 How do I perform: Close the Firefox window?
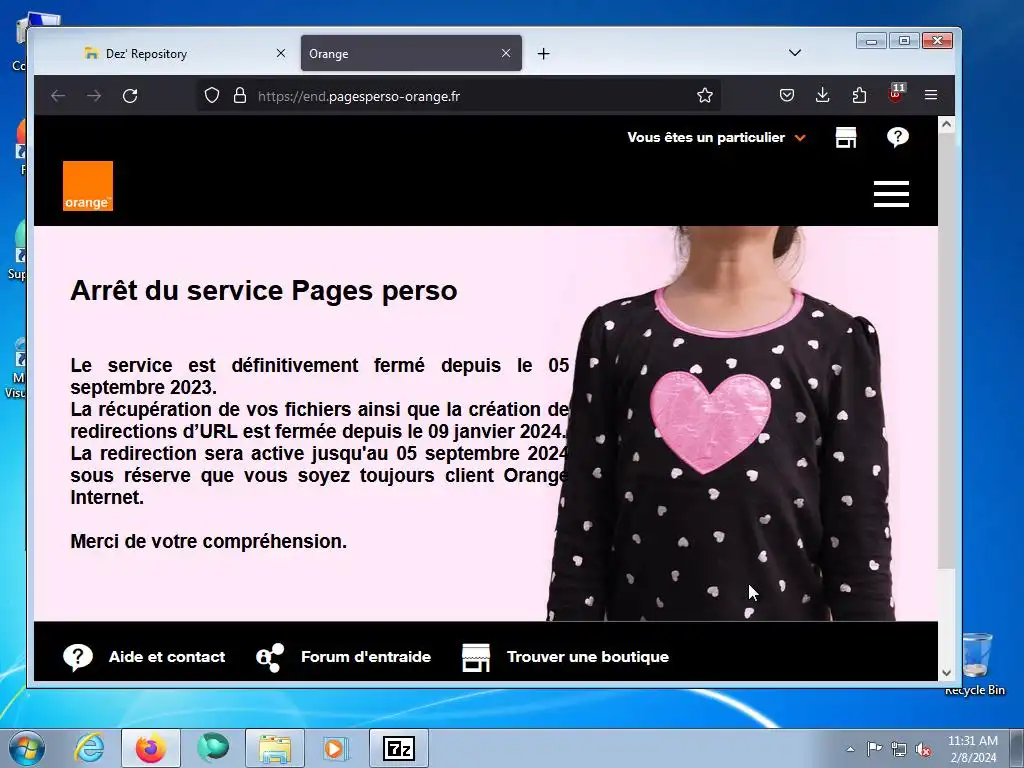938,41
